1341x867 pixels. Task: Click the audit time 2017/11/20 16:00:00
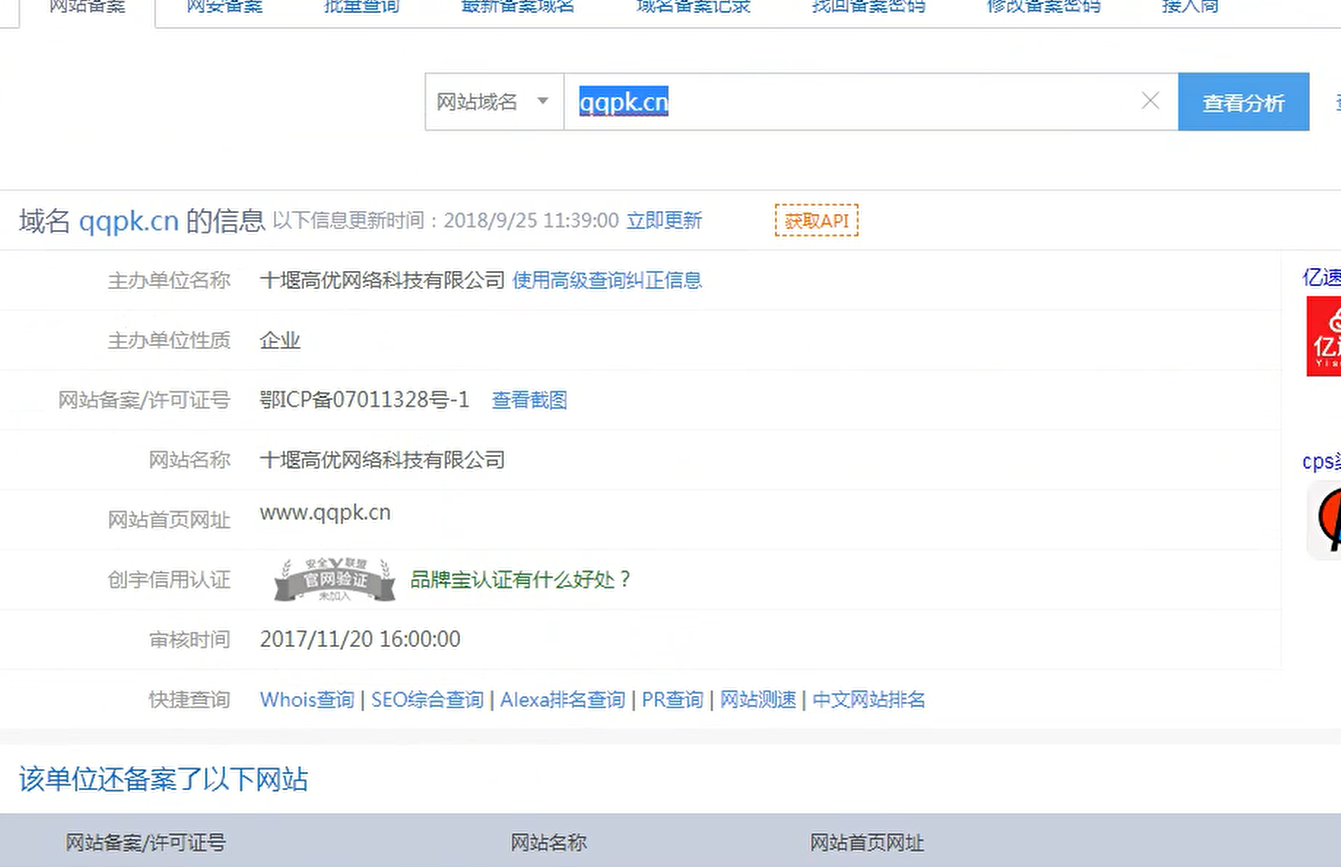tap(360, 640)
